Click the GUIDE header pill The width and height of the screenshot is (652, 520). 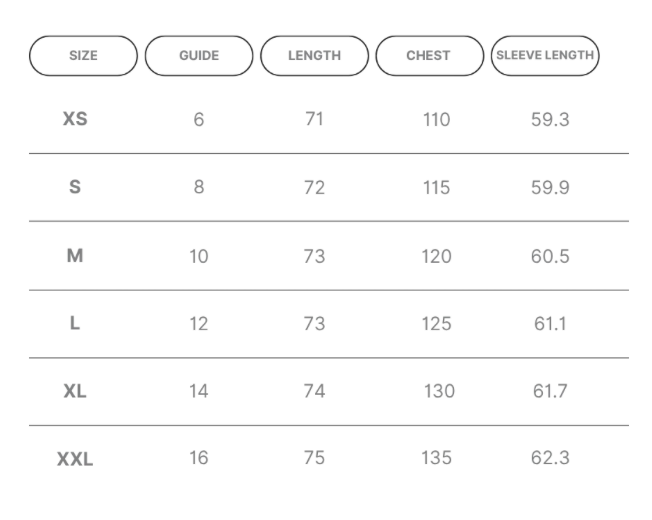click(199, 56)
